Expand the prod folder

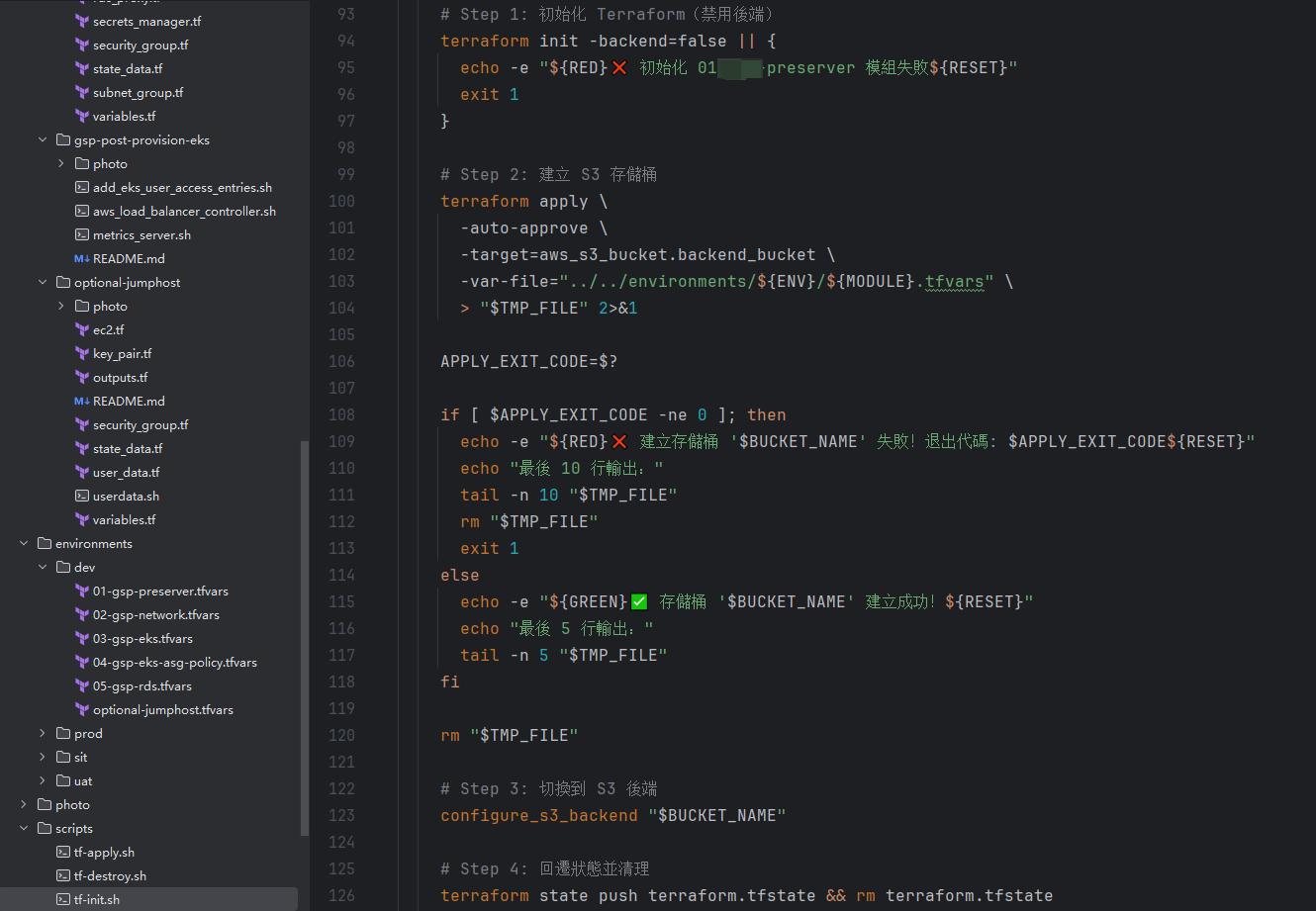43,734
